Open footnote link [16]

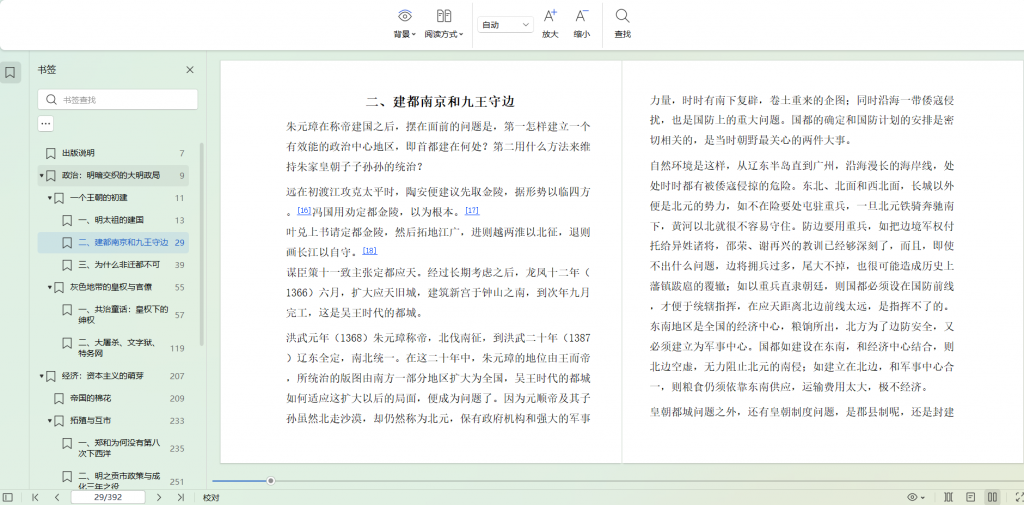304,210
